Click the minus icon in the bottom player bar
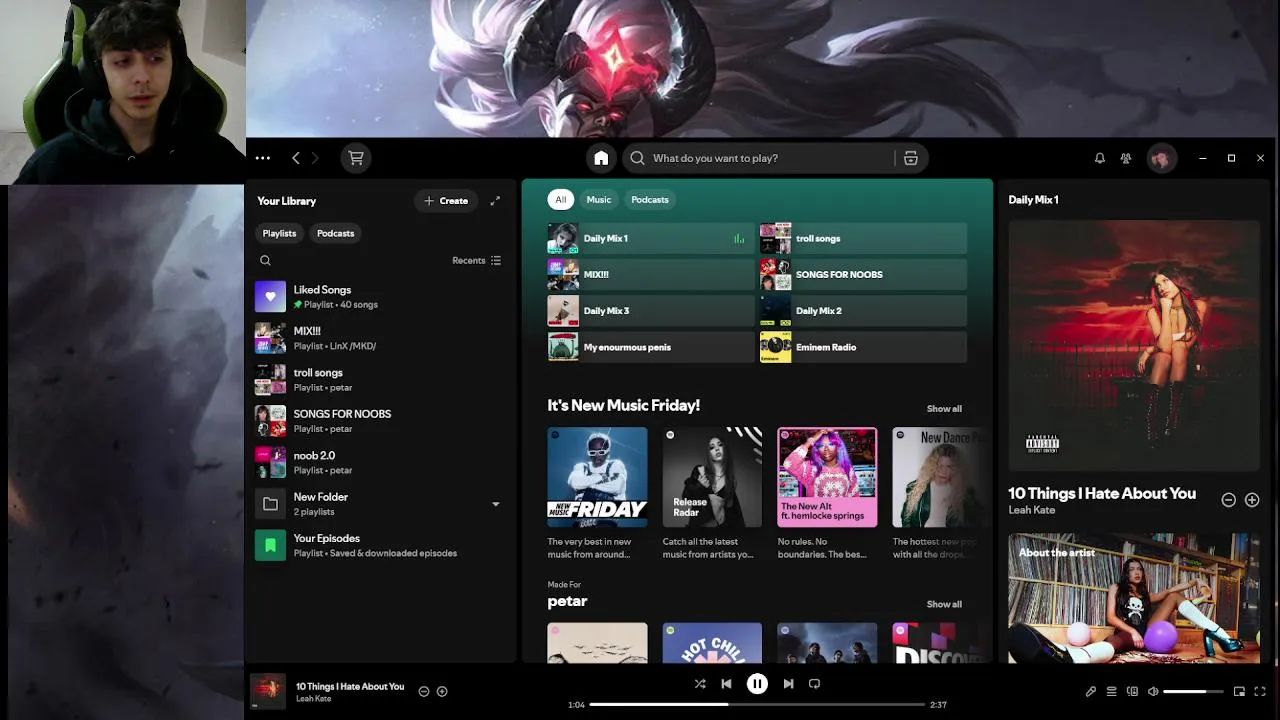 click(424, 691)
